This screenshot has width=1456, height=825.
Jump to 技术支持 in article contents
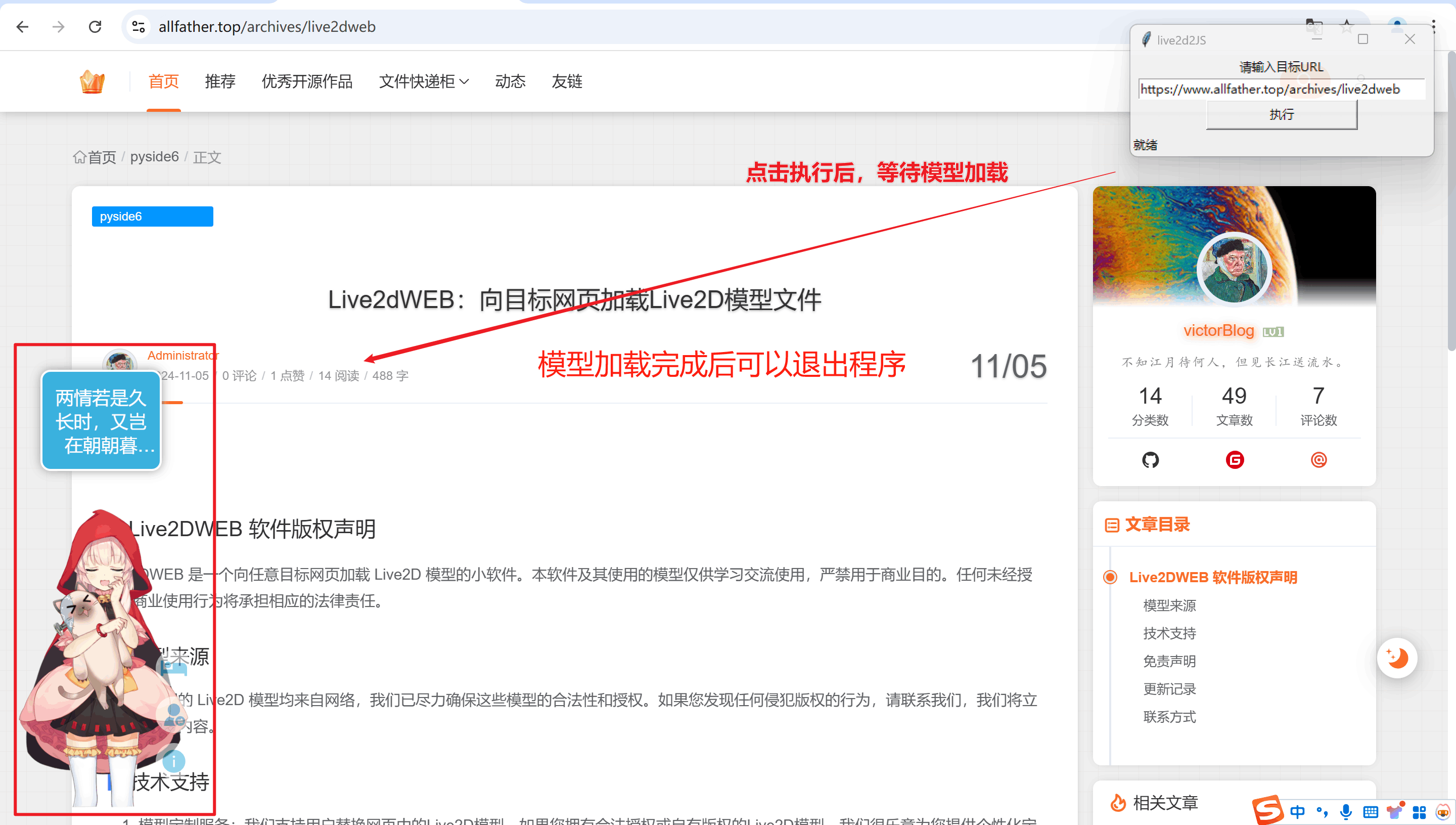1169,633
